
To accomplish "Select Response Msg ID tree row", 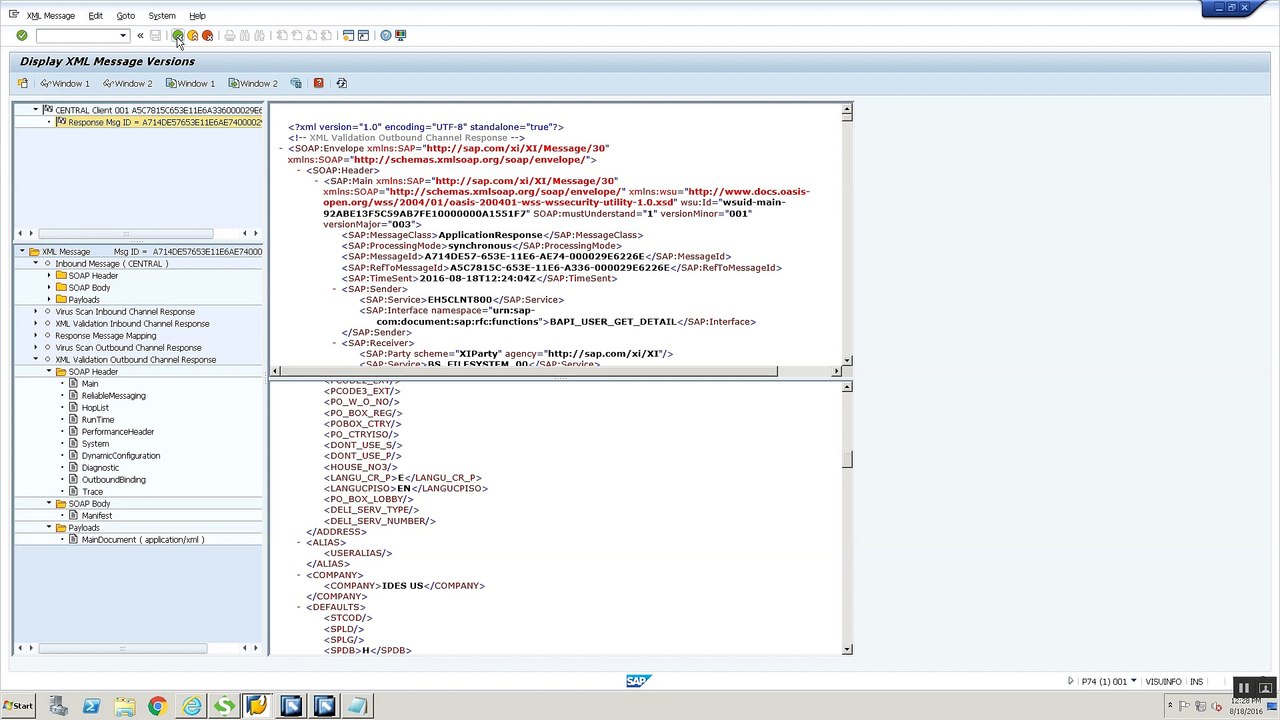I will click(158, 122).
